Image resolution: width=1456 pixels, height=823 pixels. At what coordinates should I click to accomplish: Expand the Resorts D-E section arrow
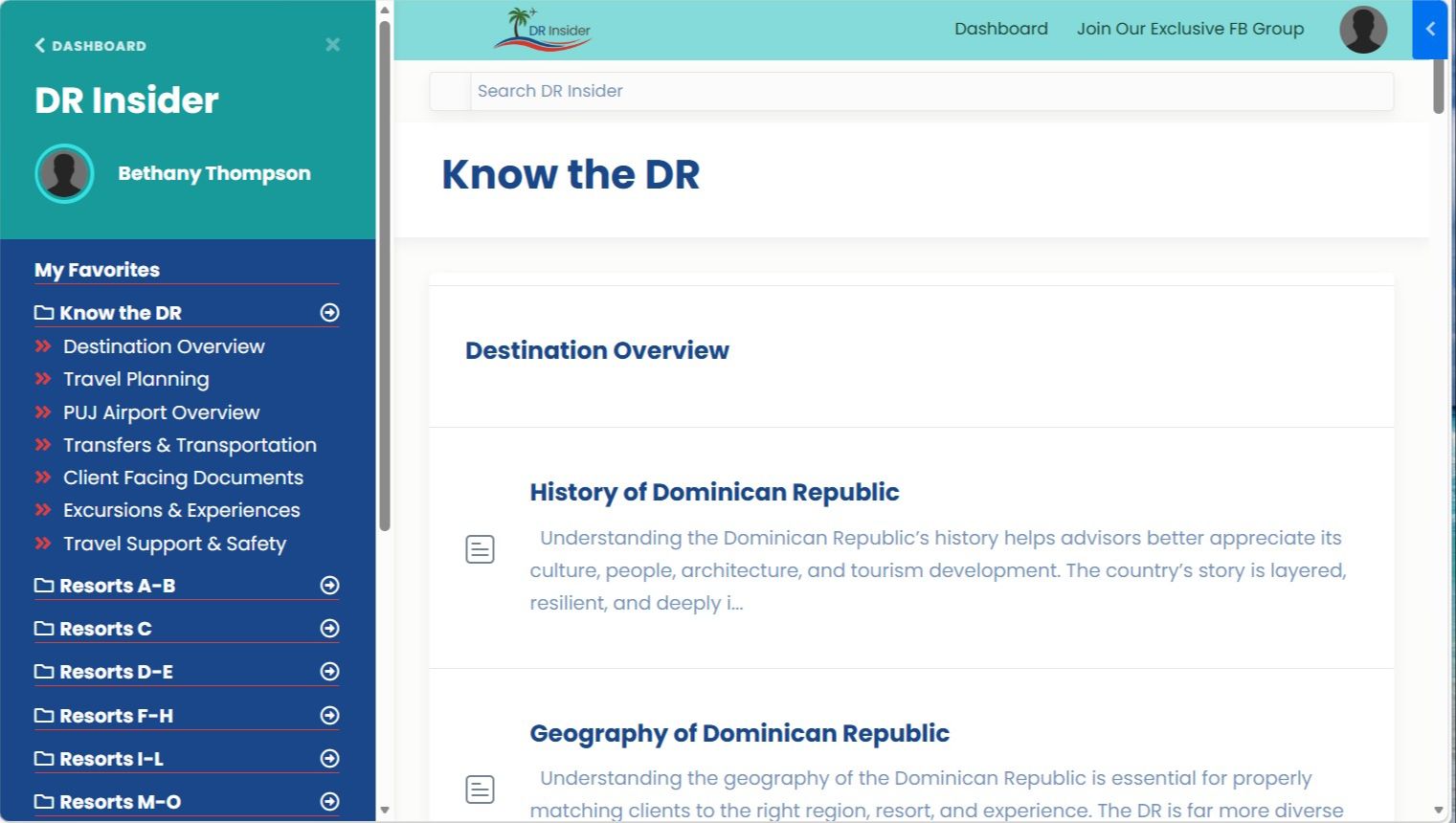tap(329, 672)
